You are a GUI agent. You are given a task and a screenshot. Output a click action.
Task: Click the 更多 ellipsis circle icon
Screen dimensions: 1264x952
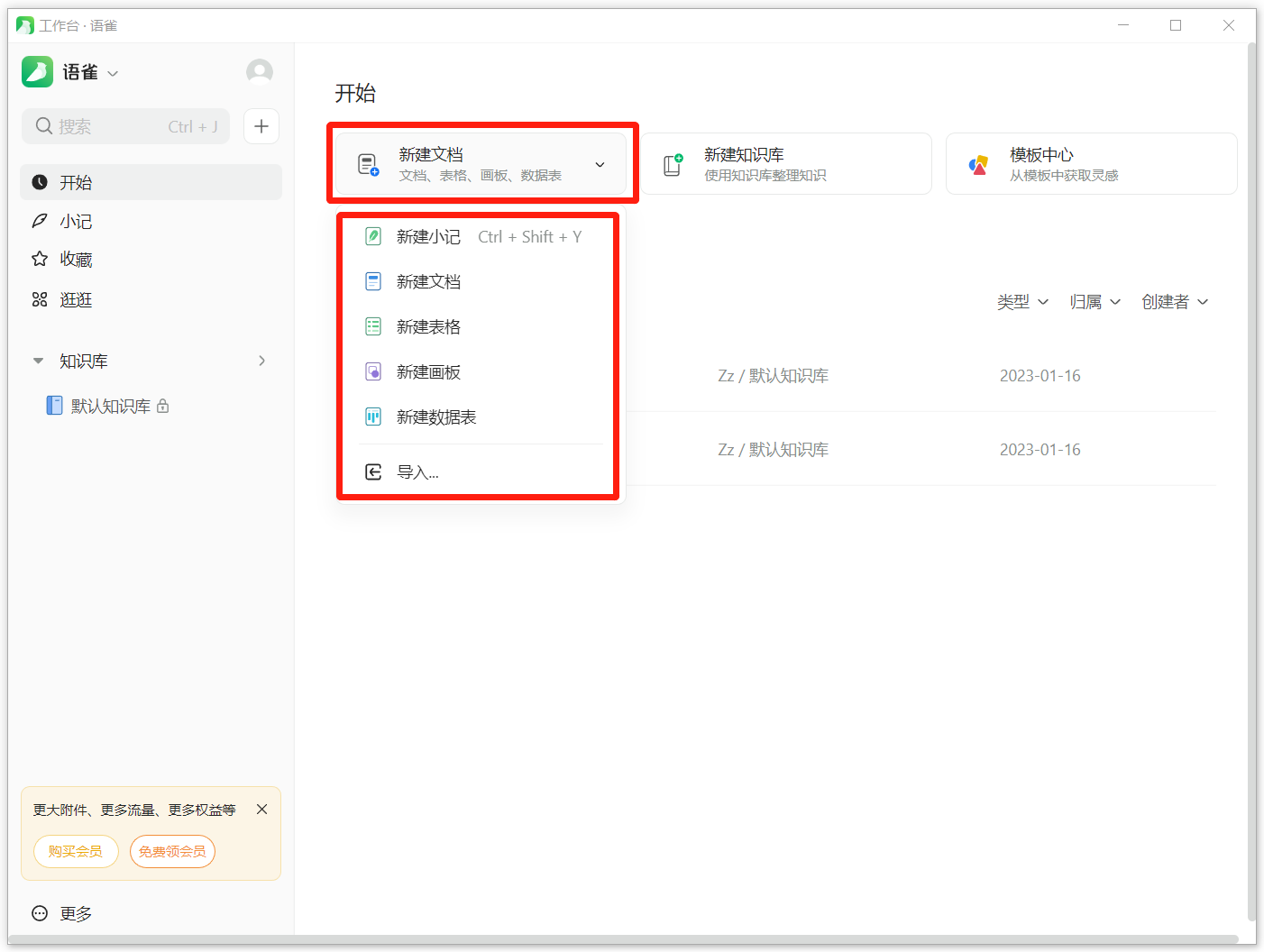coord(40,913)
